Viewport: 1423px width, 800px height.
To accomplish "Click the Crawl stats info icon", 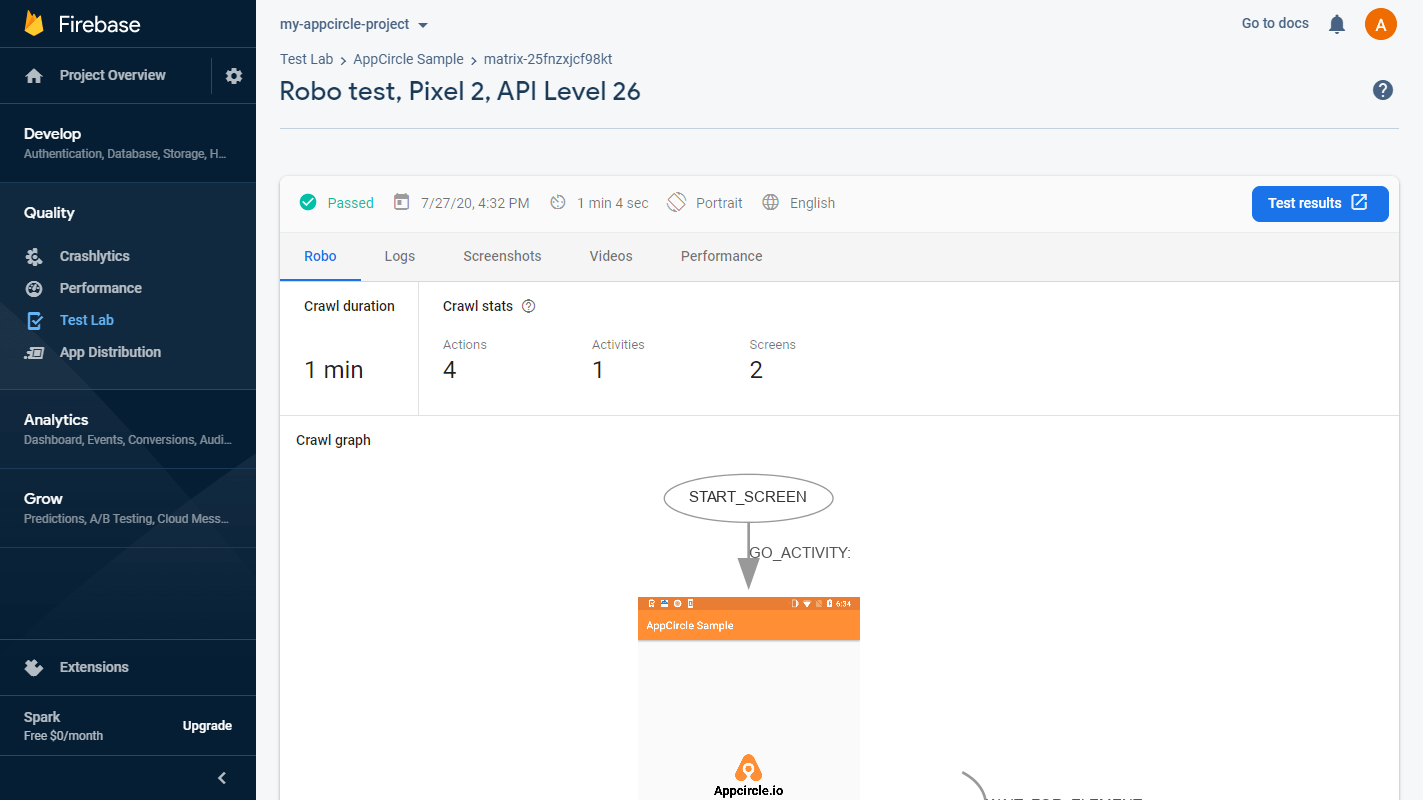I will 529,306.
